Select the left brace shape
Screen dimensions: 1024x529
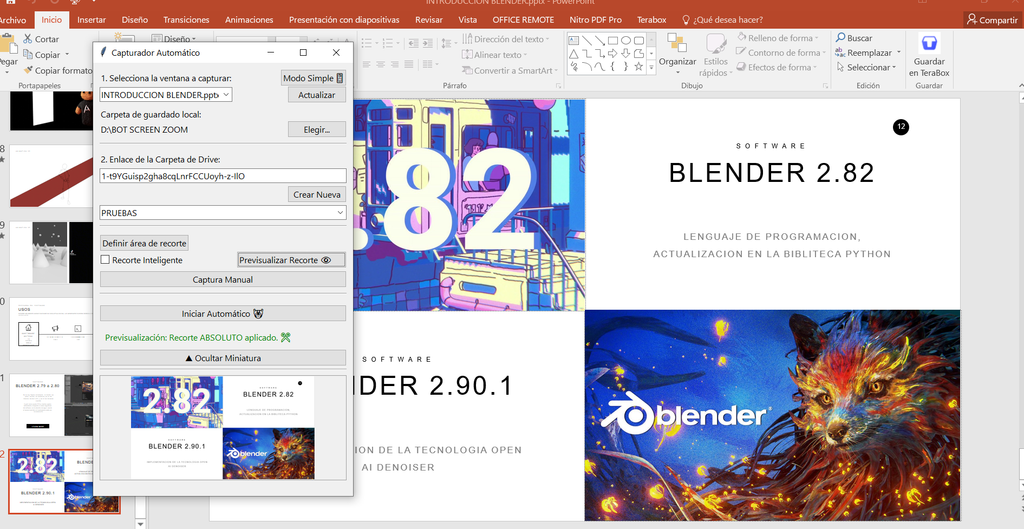click(613, 67)
